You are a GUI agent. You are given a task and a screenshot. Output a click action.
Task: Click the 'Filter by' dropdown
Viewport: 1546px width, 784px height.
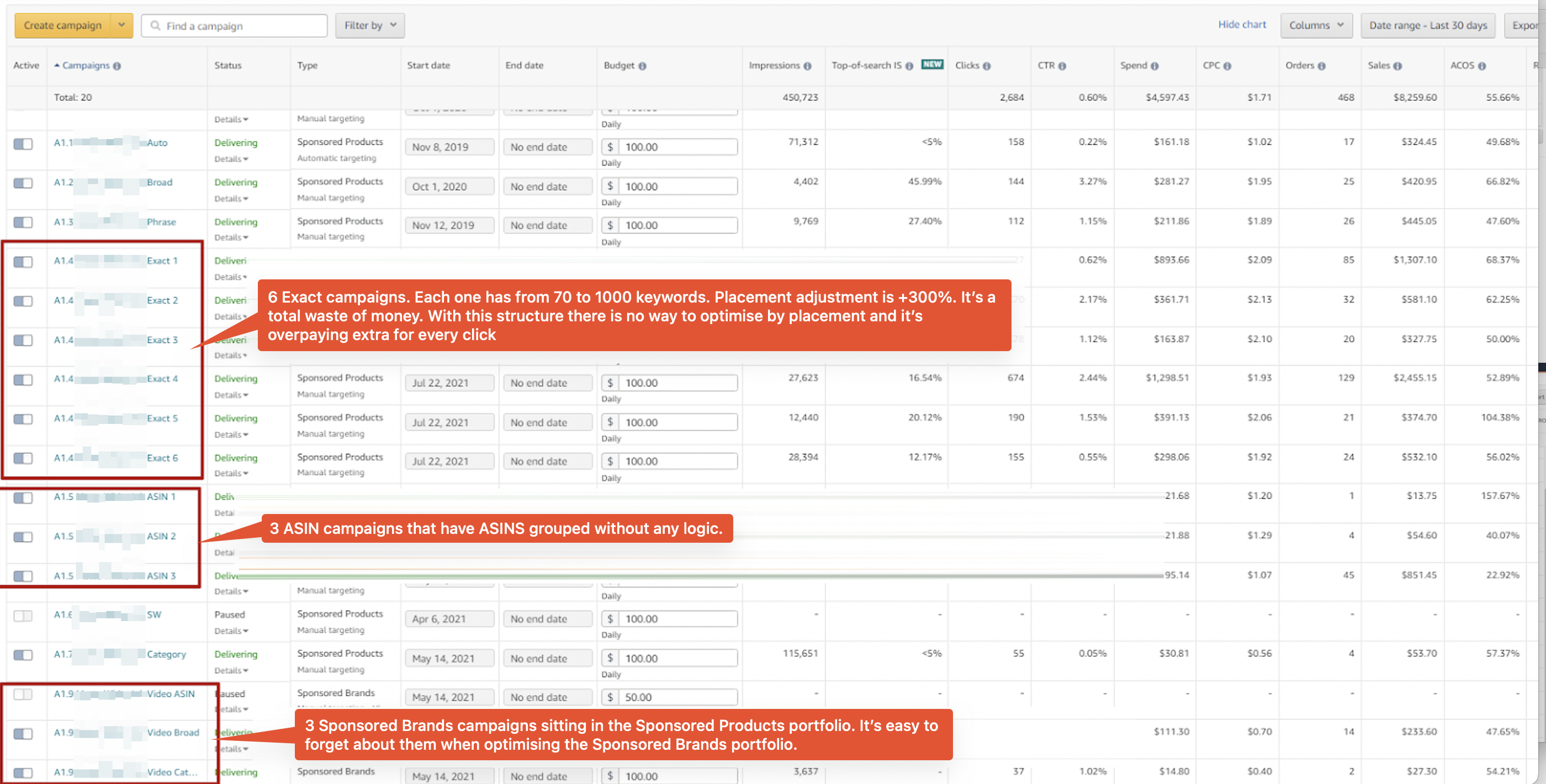point(370,25)
